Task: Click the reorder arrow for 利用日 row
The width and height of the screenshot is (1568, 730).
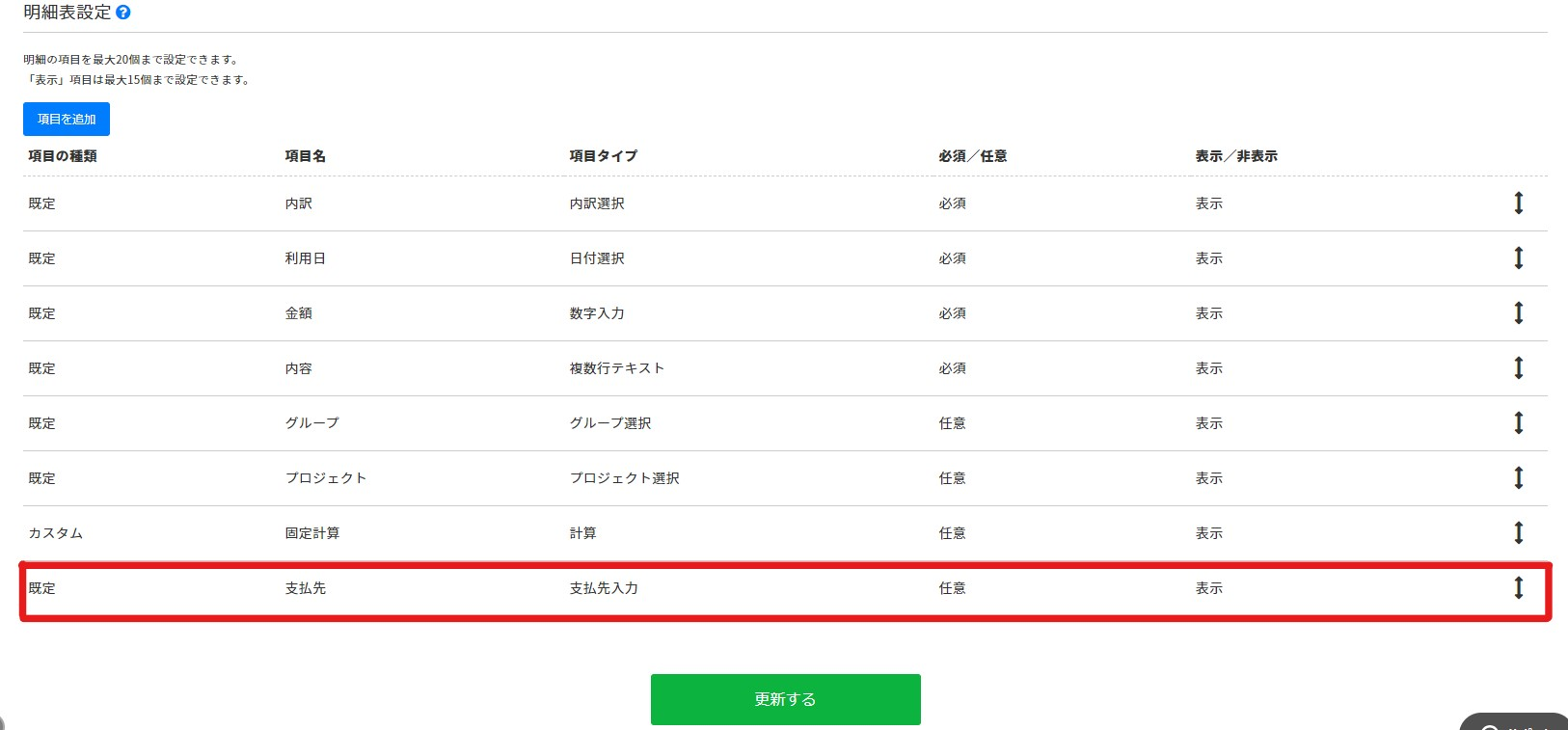Action: click(x=1518, y=258)
